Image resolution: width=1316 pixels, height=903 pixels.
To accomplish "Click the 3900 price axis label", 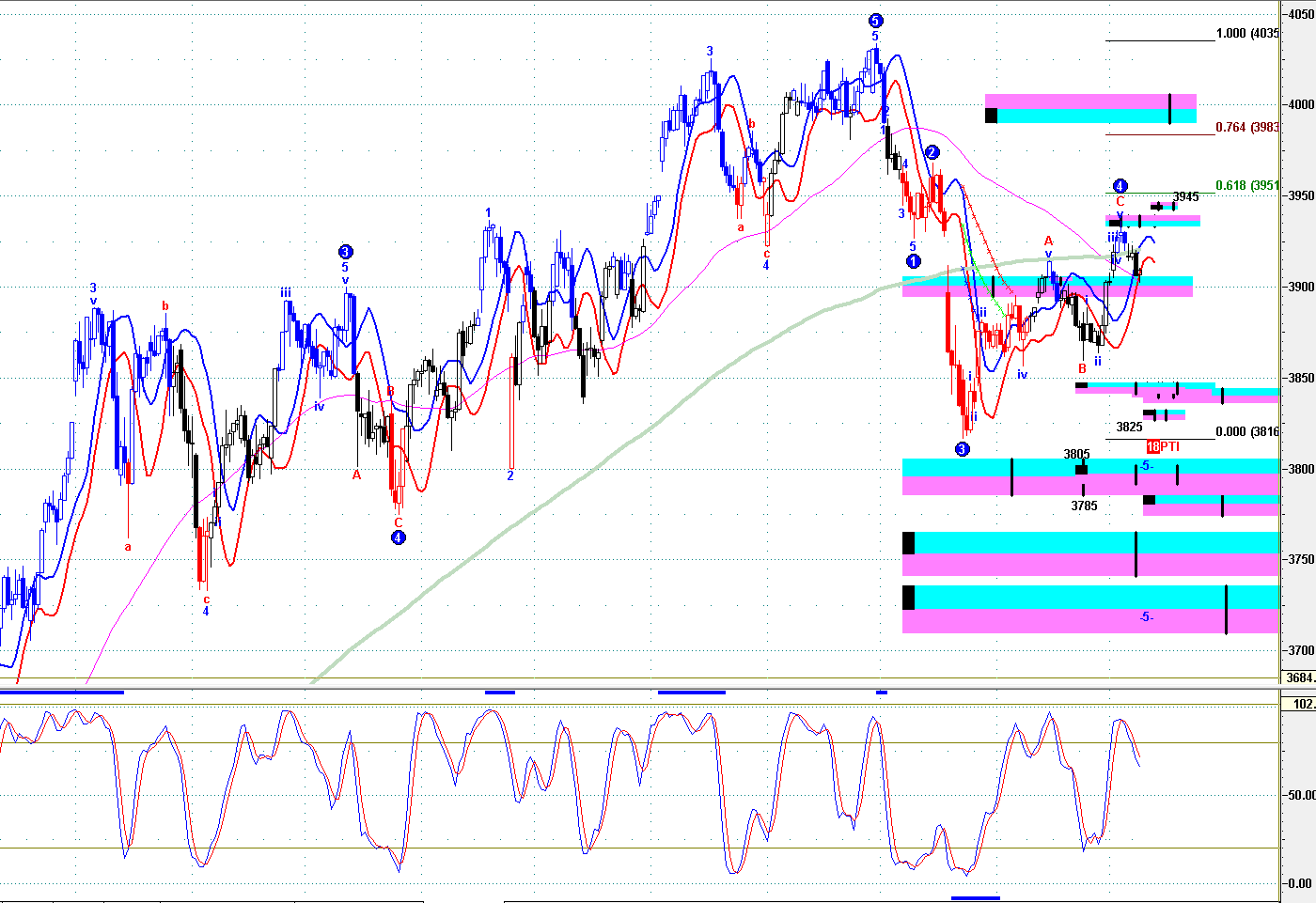I will [x=1301, y=288].
